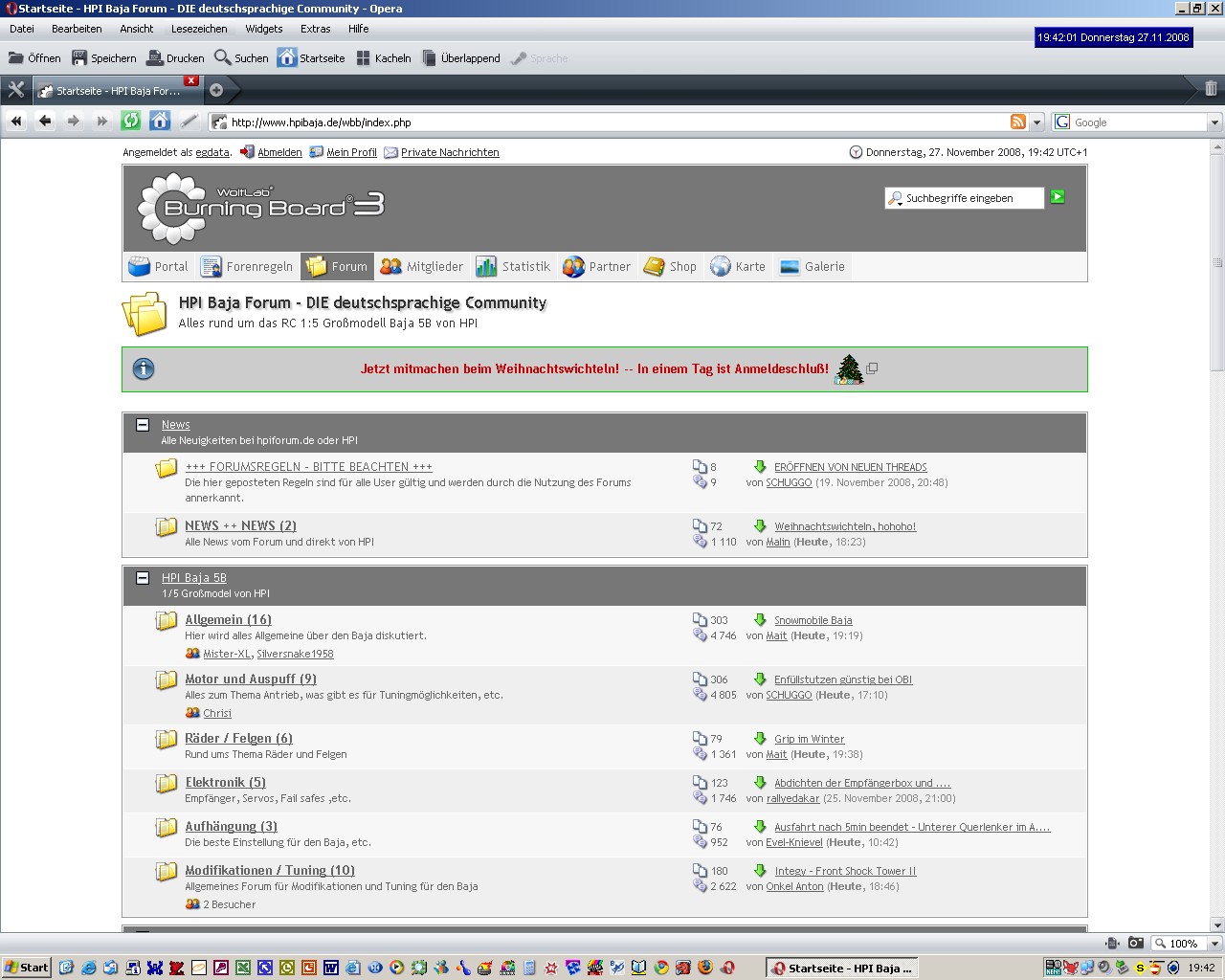Screen dimensions: 1225x980
Task: Collapse the HPI Baja 5B category
Action: pyautogui.click(x=143, y=578)
